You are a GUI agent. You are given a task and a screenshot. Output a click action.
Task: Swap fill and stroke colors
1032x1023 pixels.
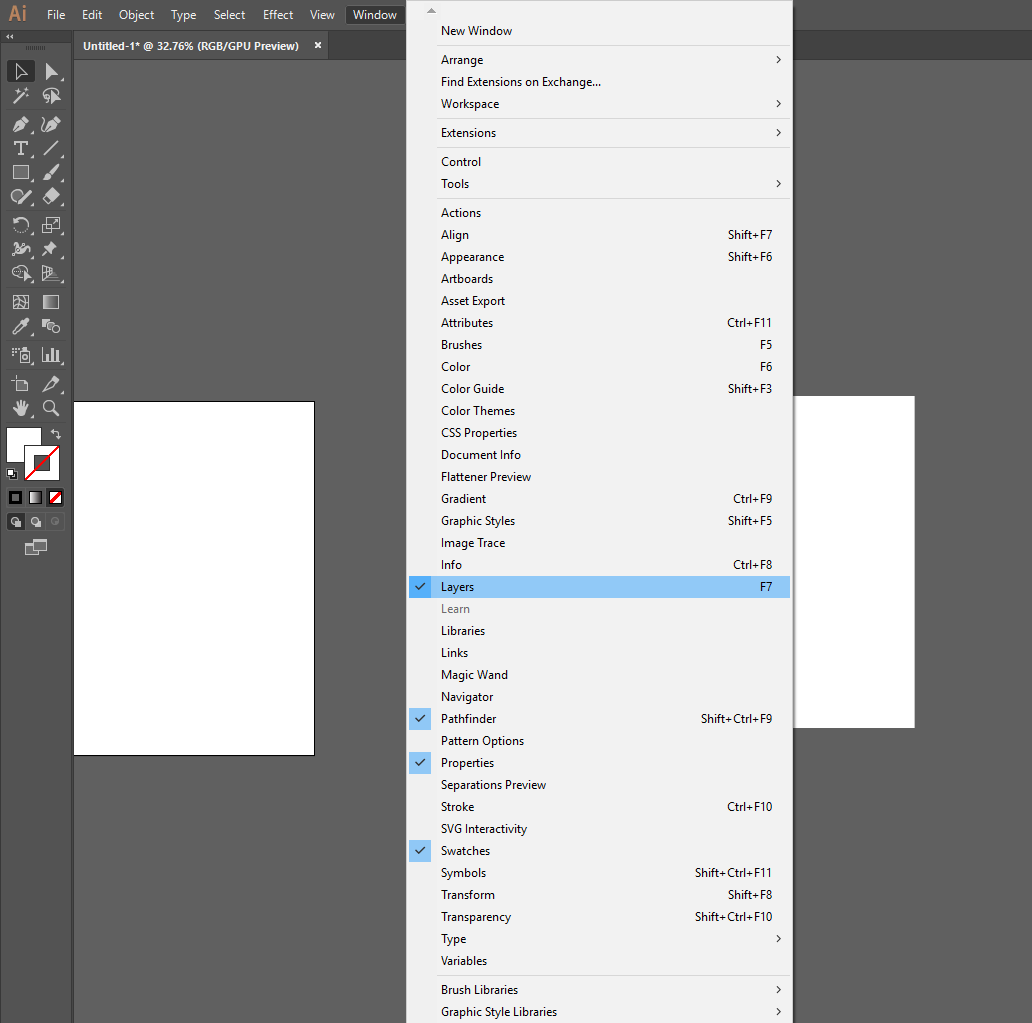coord(56,434)
